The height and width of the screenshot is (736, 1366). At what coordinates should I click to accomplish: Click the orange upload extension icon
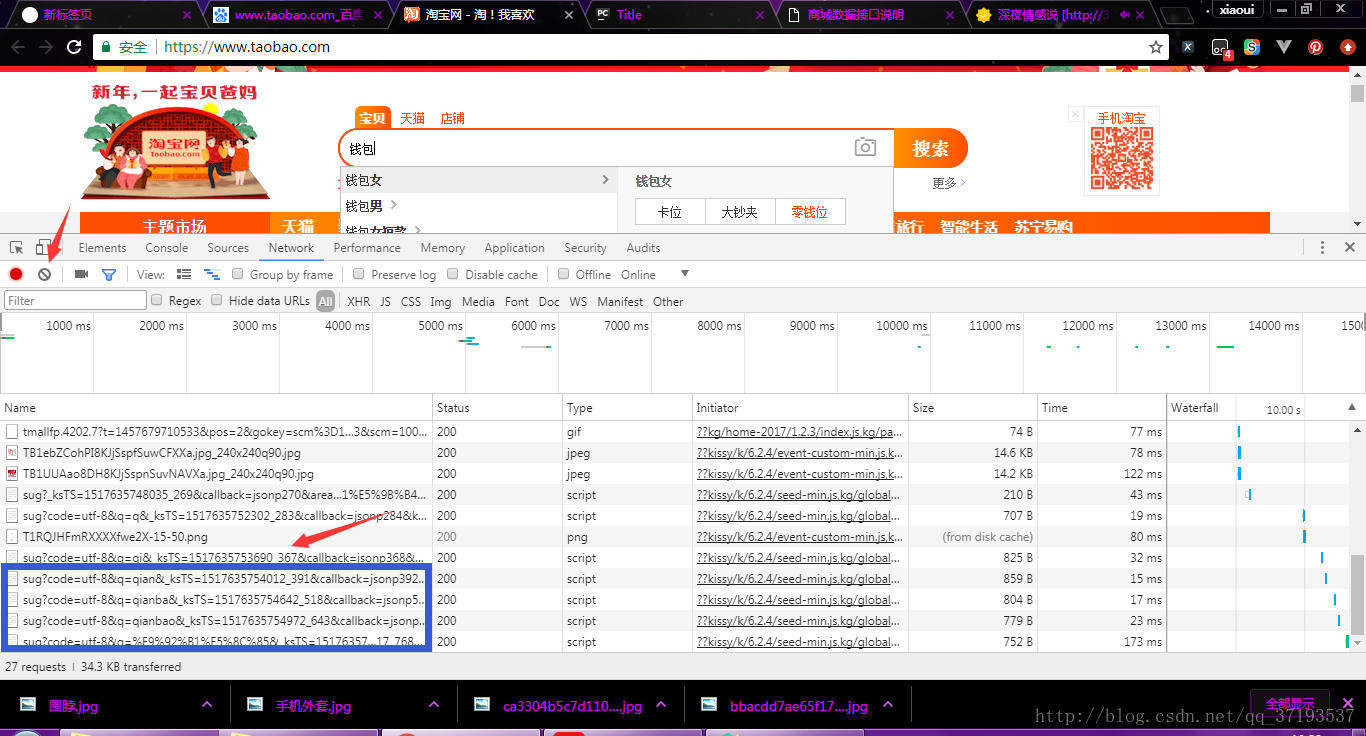coord(1347,47)
